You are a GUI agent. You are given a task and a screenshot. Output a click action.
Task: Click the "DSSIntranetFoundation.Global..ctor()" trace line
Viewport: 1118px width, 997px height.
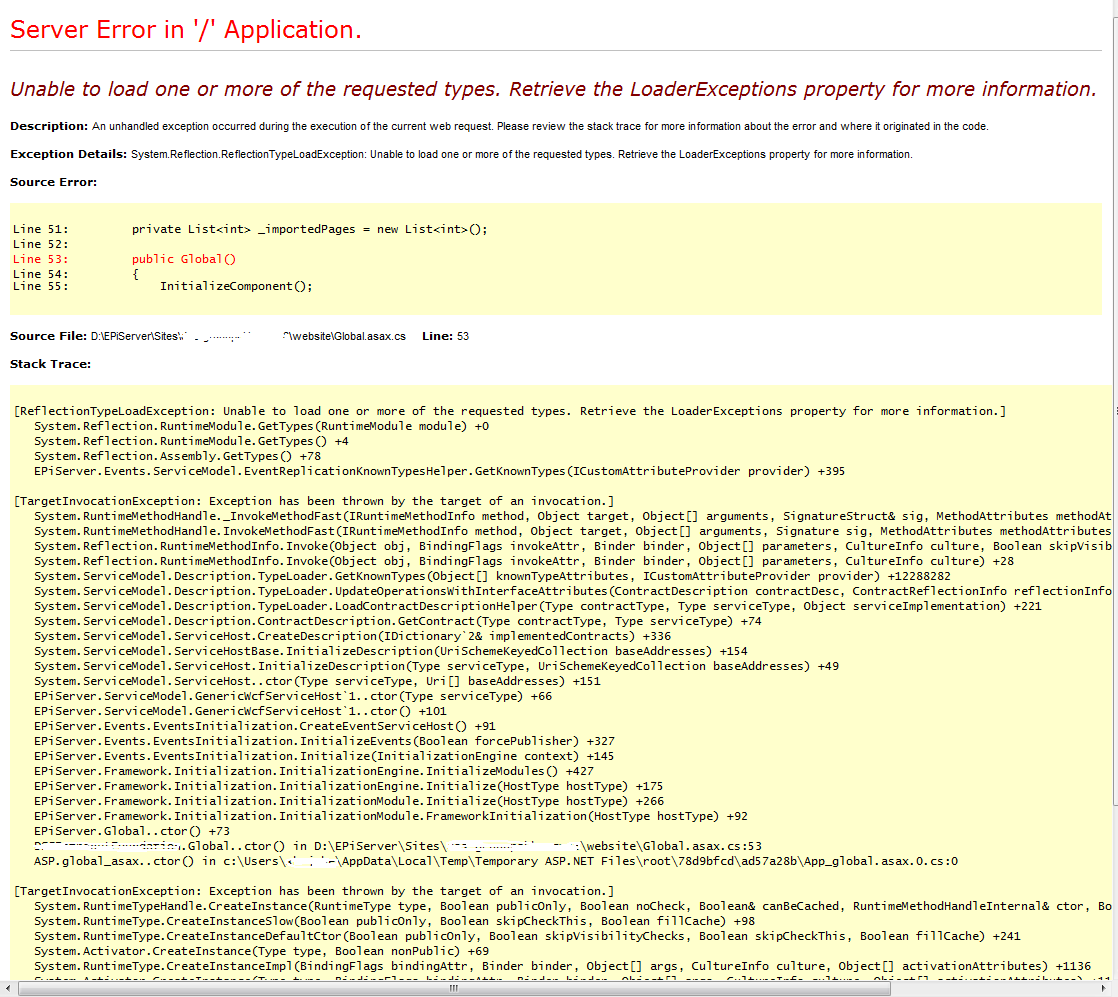pyautogui.click(x=397, y=845)
